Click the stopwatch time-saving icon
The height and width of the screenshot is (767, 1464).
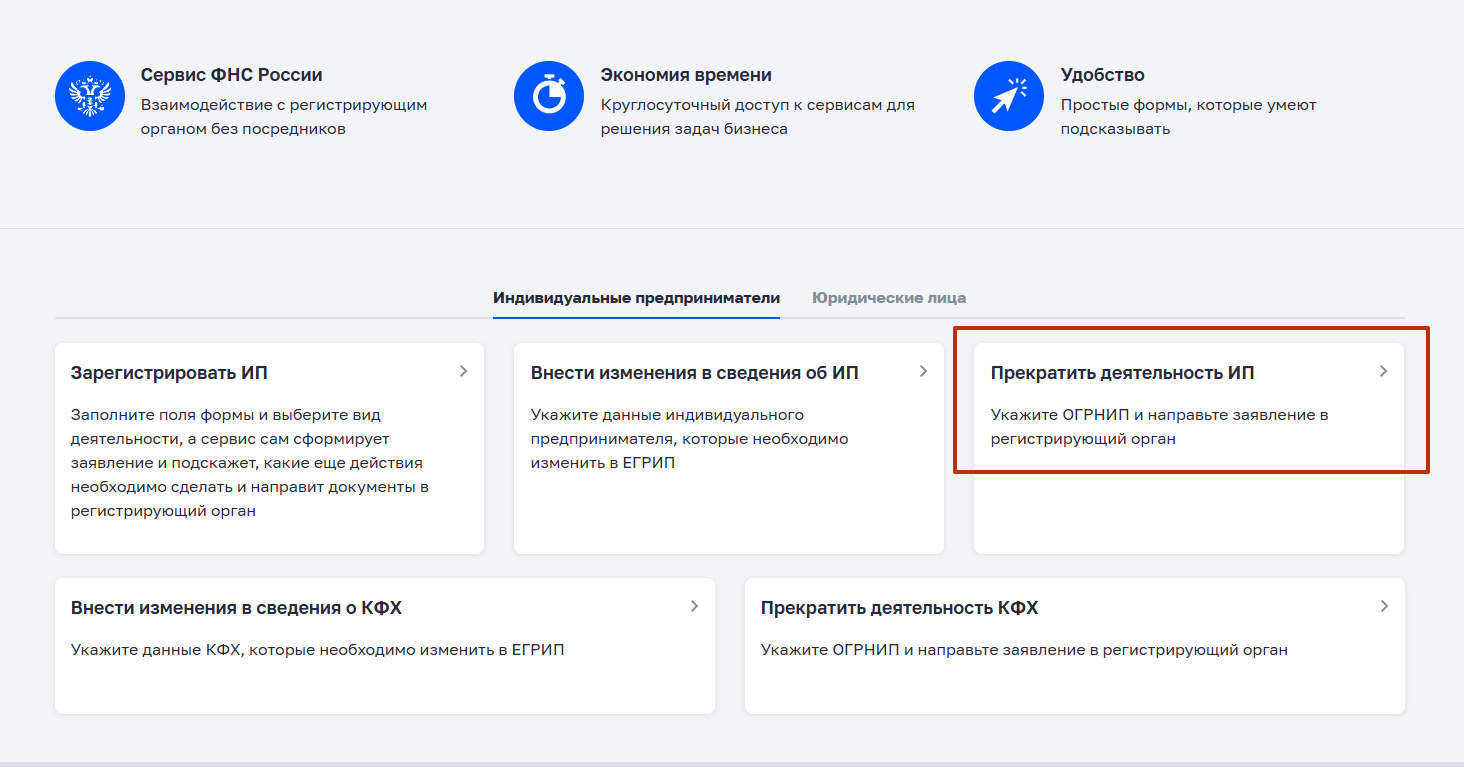coord(548,96)
